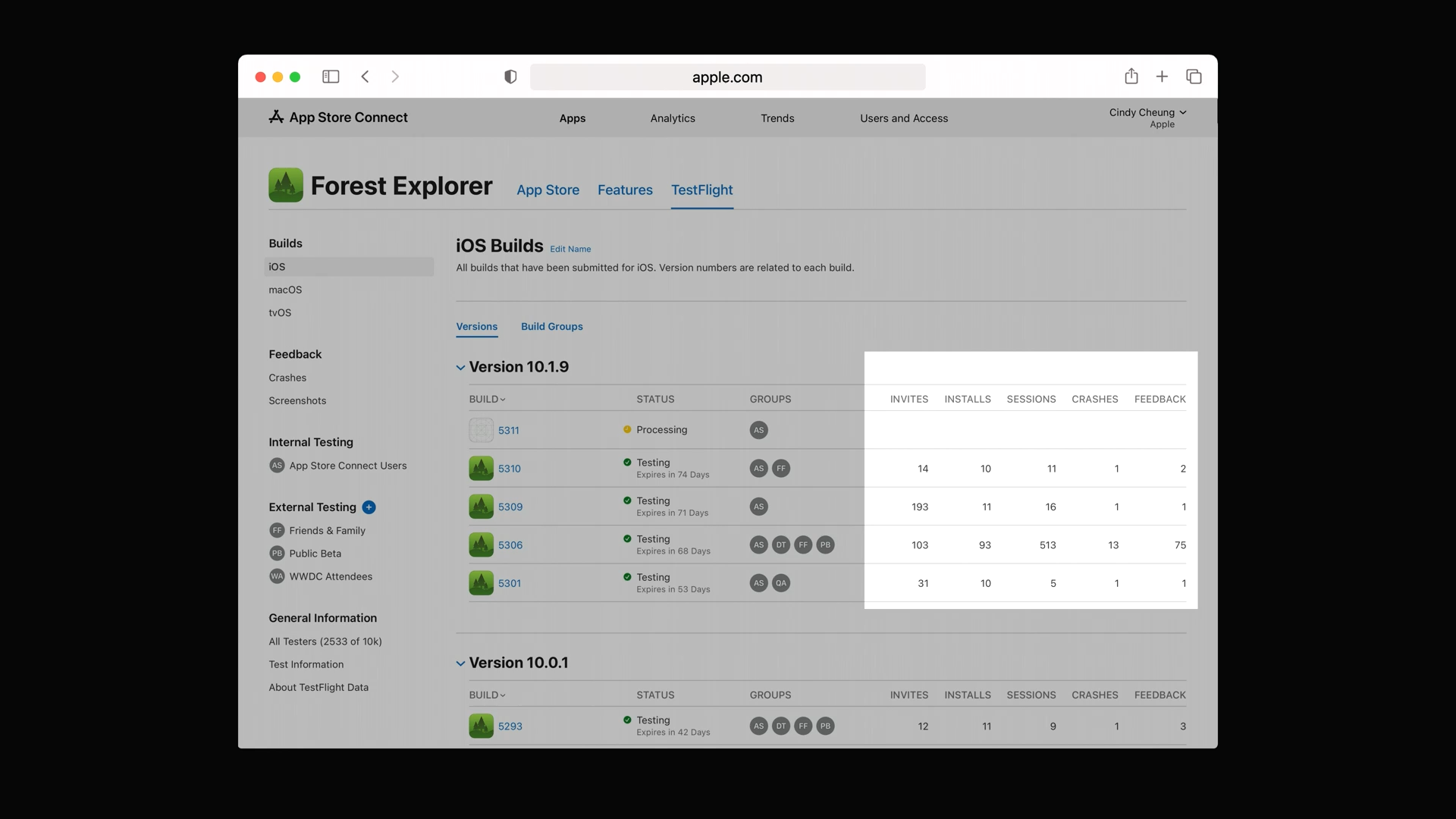The height and width of the screenshot is (819, 1456).
Task: Collapse the Version 10.0.1 section
Action: [460, 664]
